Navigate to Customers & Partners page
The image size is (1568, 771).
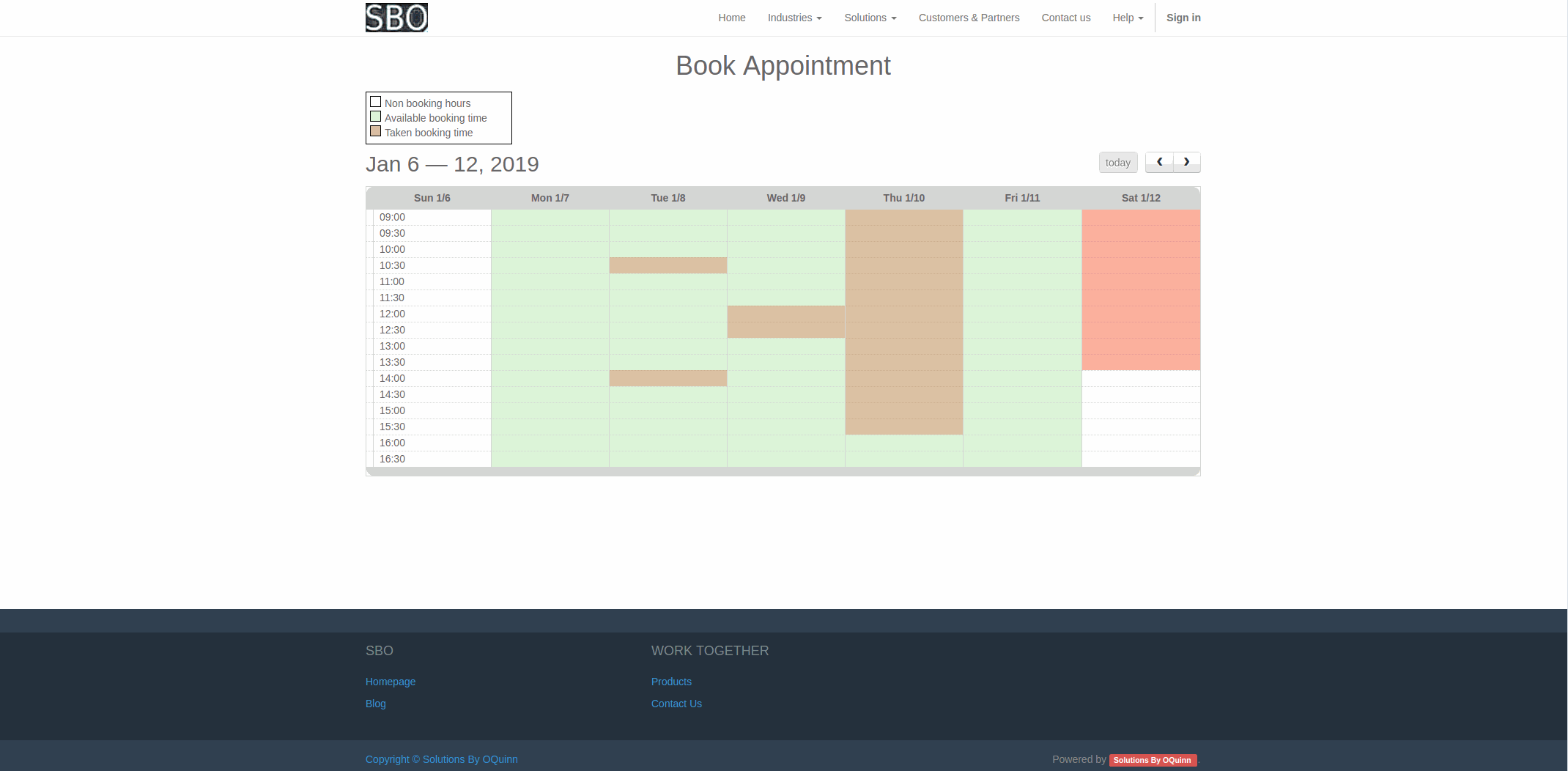click(969, 18)
